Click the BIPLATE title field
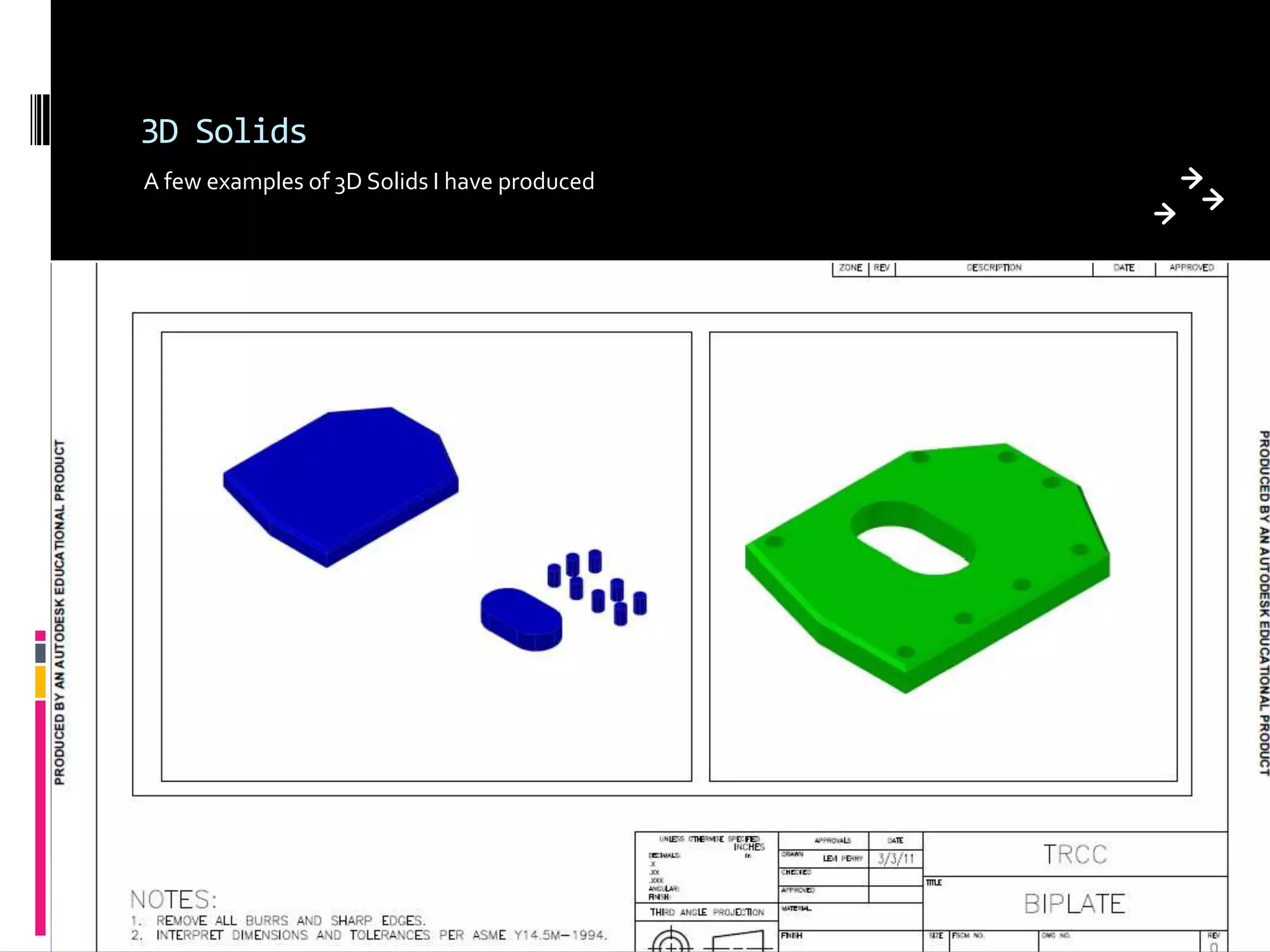The height and width of the screenshot is (952, 1270). [x=1074, y=904]
